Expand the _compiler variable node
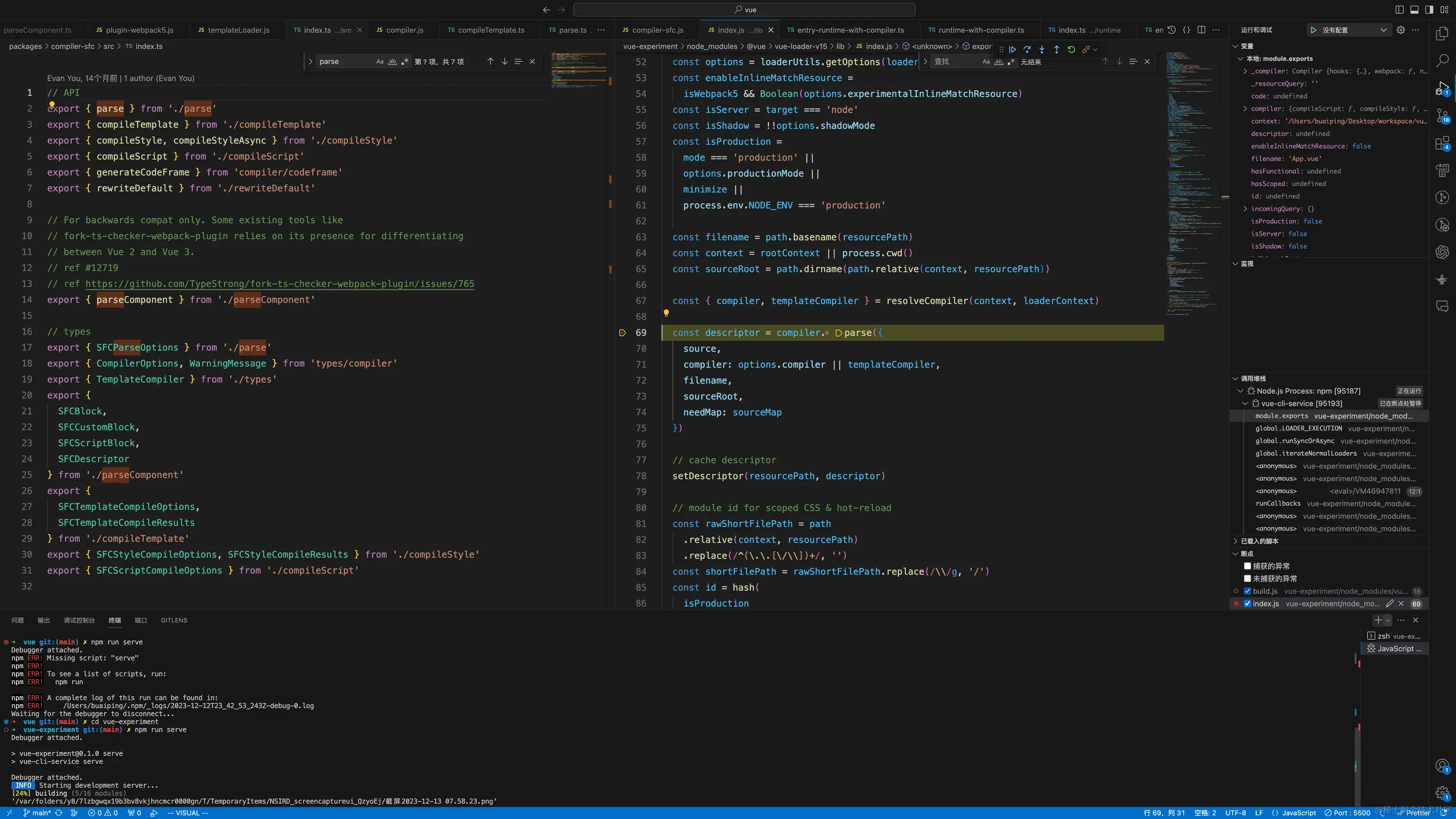This screenshot has height=819, width=1456. pos(1245,71)
